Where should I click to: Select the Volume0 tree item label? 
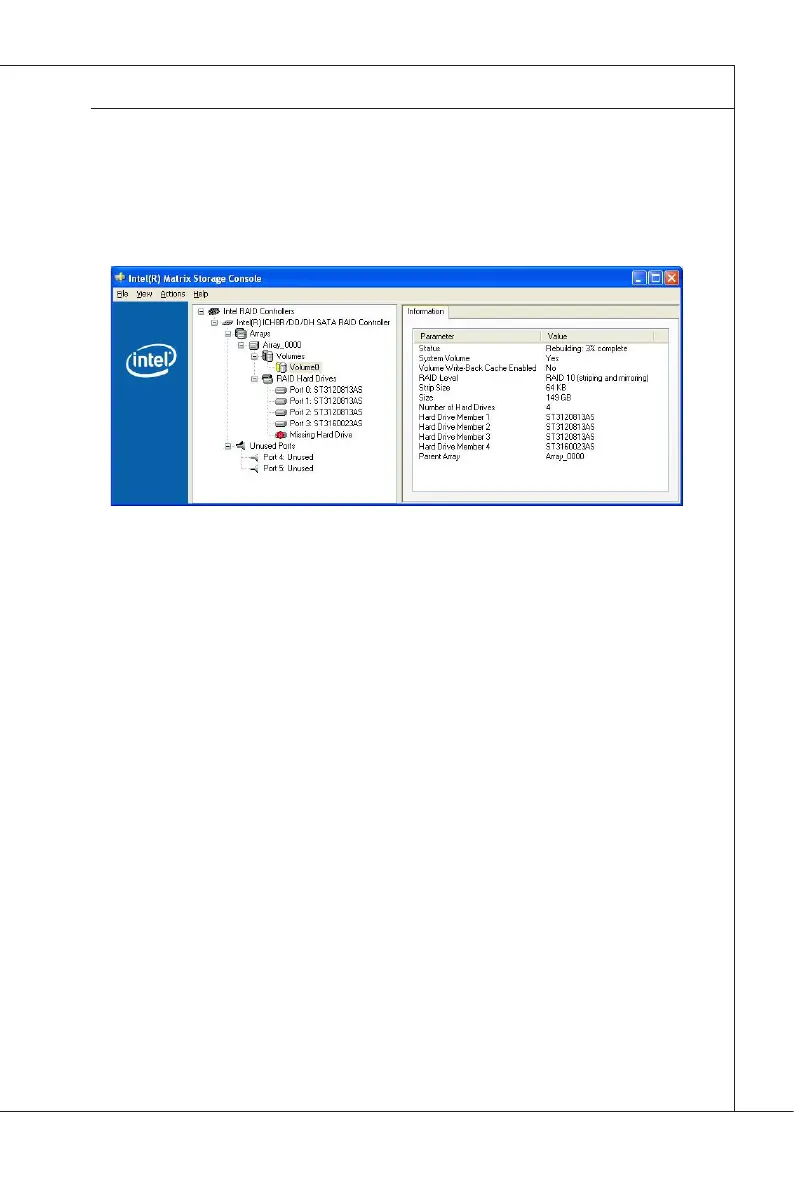(305, 367)
